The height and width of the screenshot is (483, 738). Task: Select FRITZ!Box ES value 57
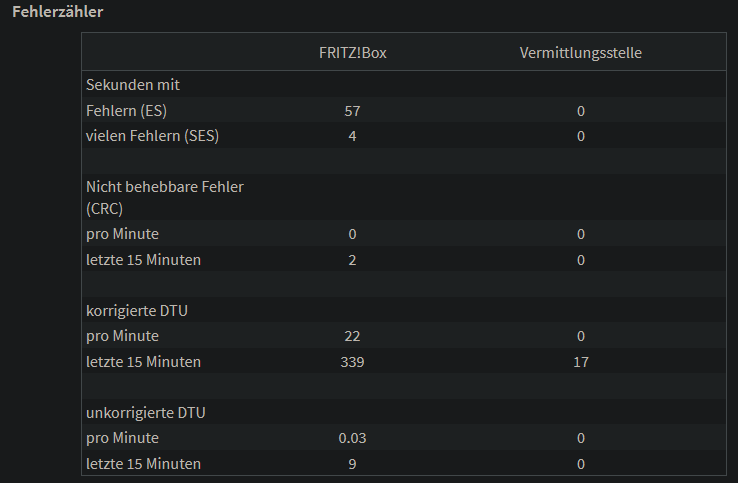(x=352, y=111)
